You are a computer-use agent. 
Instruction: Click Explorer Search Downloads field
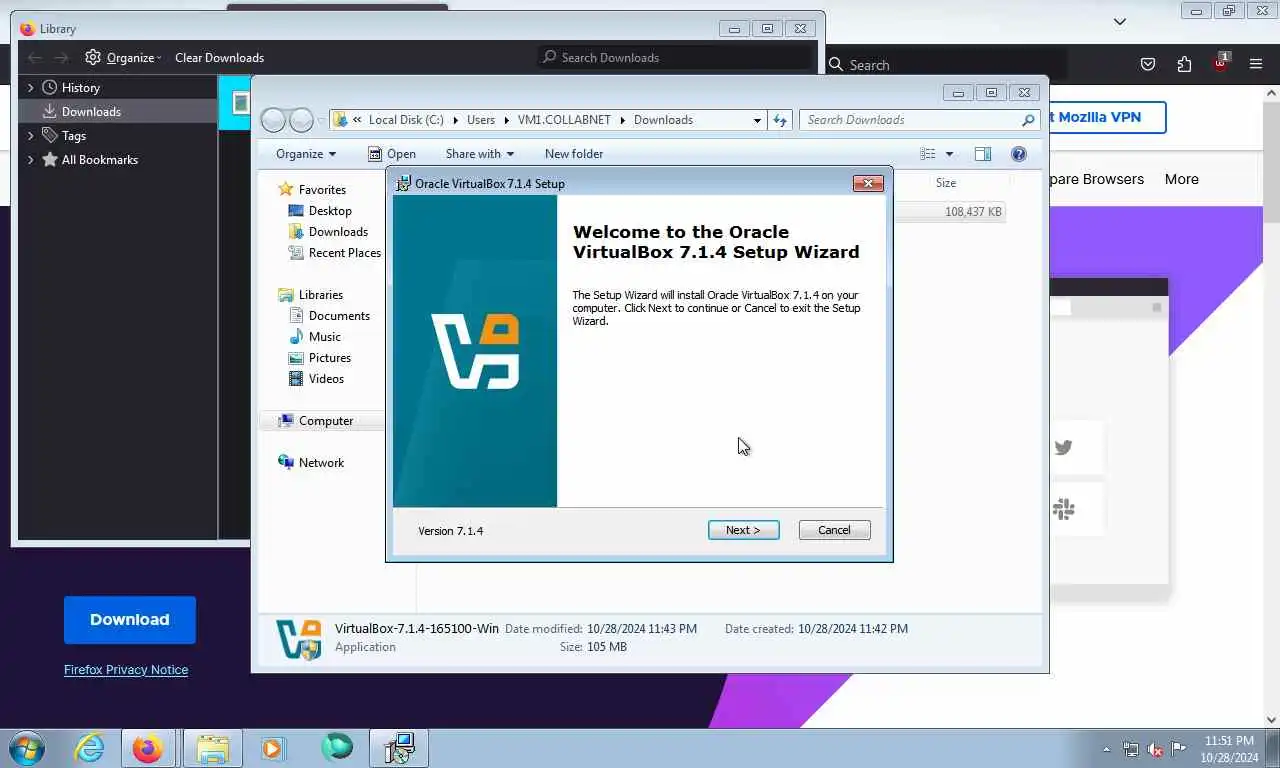(x=918, y=120)
